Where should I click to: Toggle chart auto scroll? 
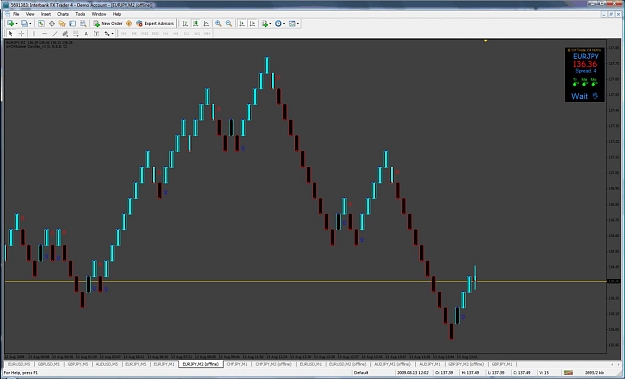pos(242,24)
